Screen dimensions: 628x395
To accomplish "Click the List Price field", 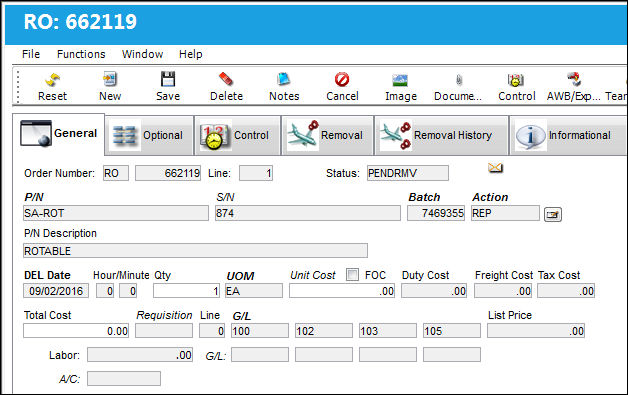I will click(536, 331).
